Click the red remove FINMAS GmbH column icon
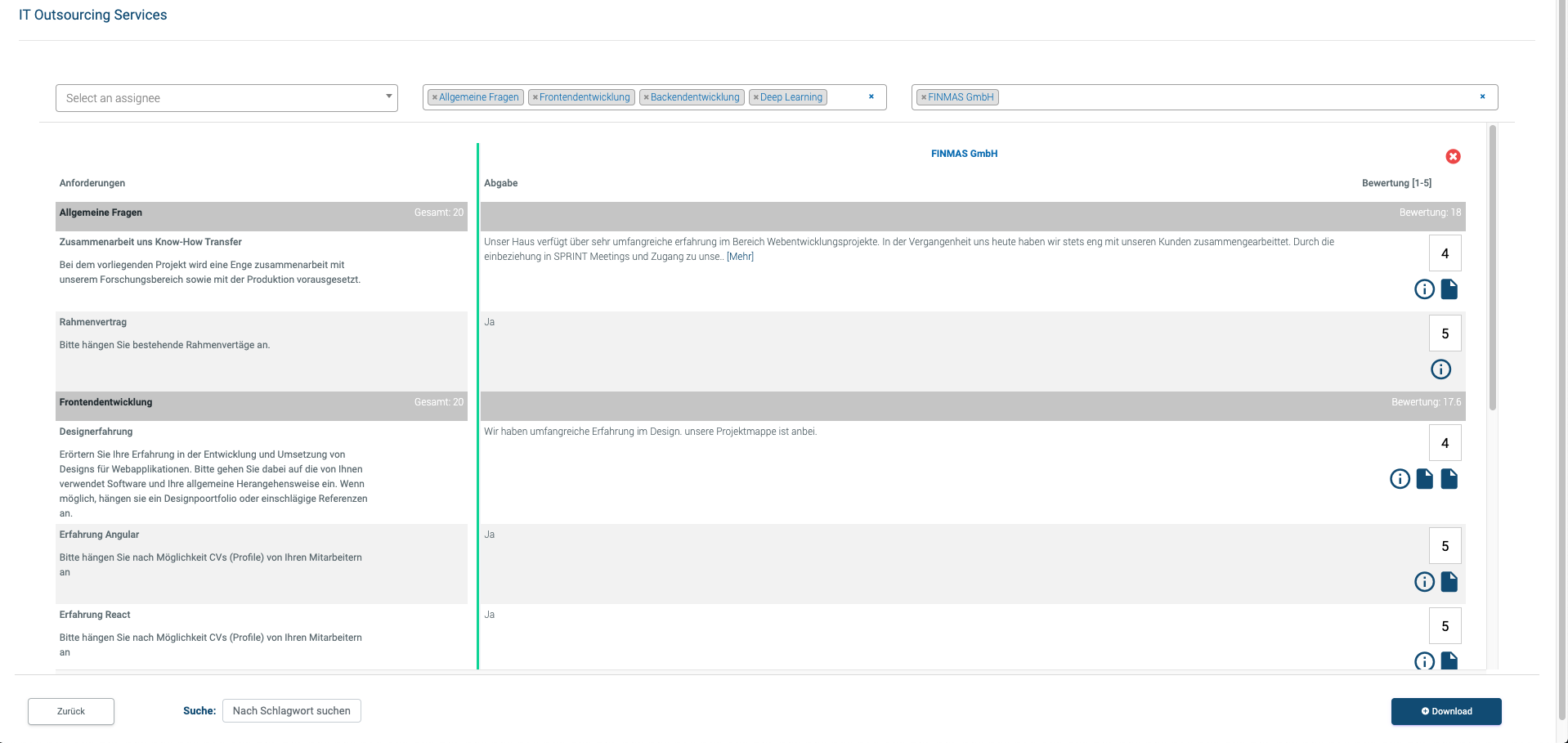The height and width of the screenshot is (743, 1568). pos(1453,156)
